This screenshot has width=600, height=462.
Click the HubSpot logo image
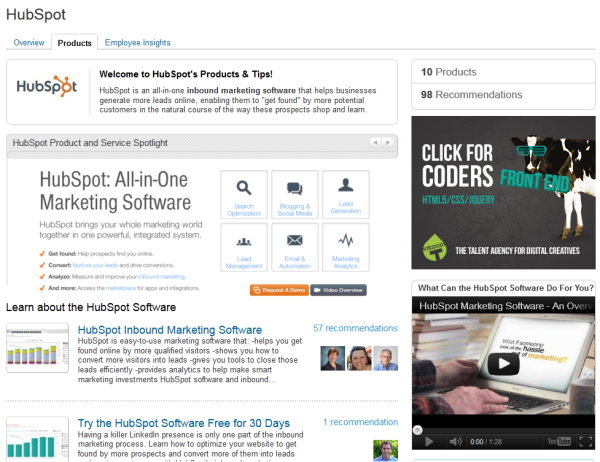pyautogui.click(x=47, y=87)
